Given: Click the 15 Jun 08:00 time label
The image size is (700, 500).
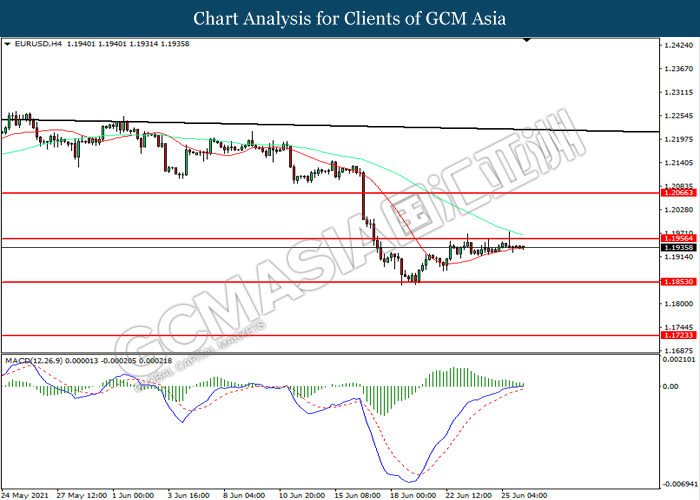Looking at the screenshot, I should 358,496.
